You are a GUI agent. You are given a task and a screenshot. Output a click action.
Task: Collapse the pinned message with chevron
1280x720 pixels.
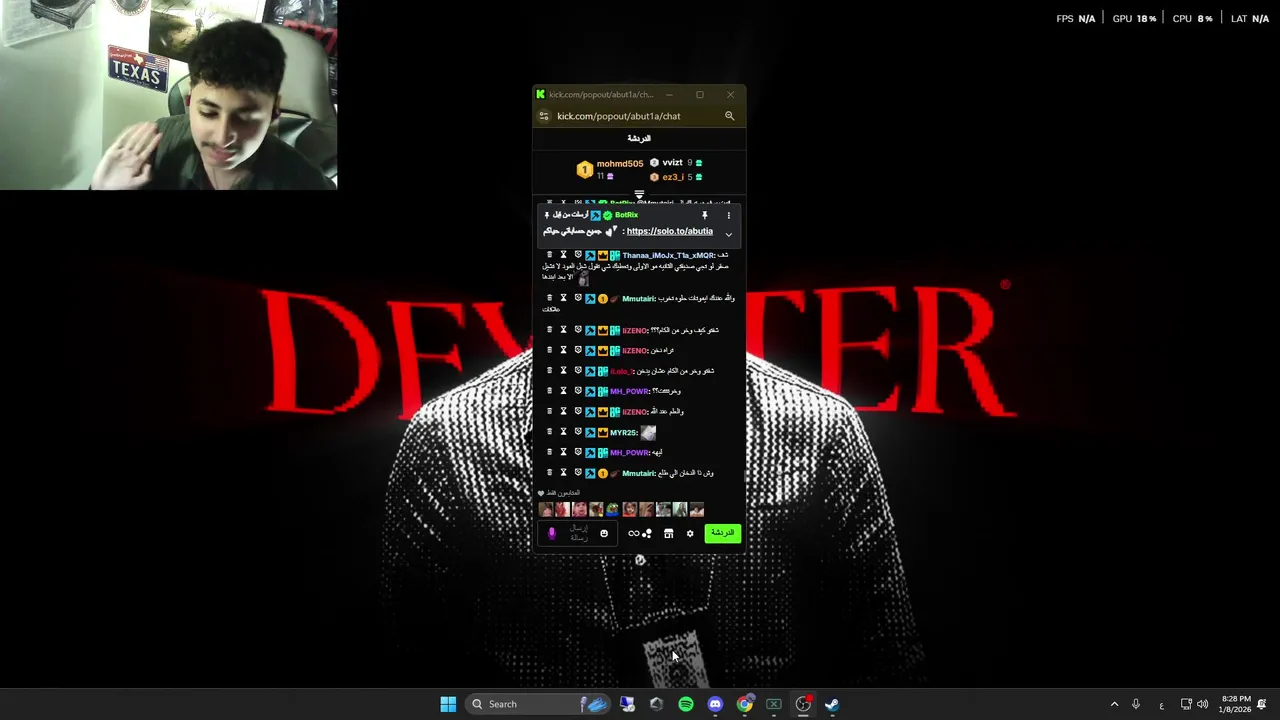coord(728,234)
